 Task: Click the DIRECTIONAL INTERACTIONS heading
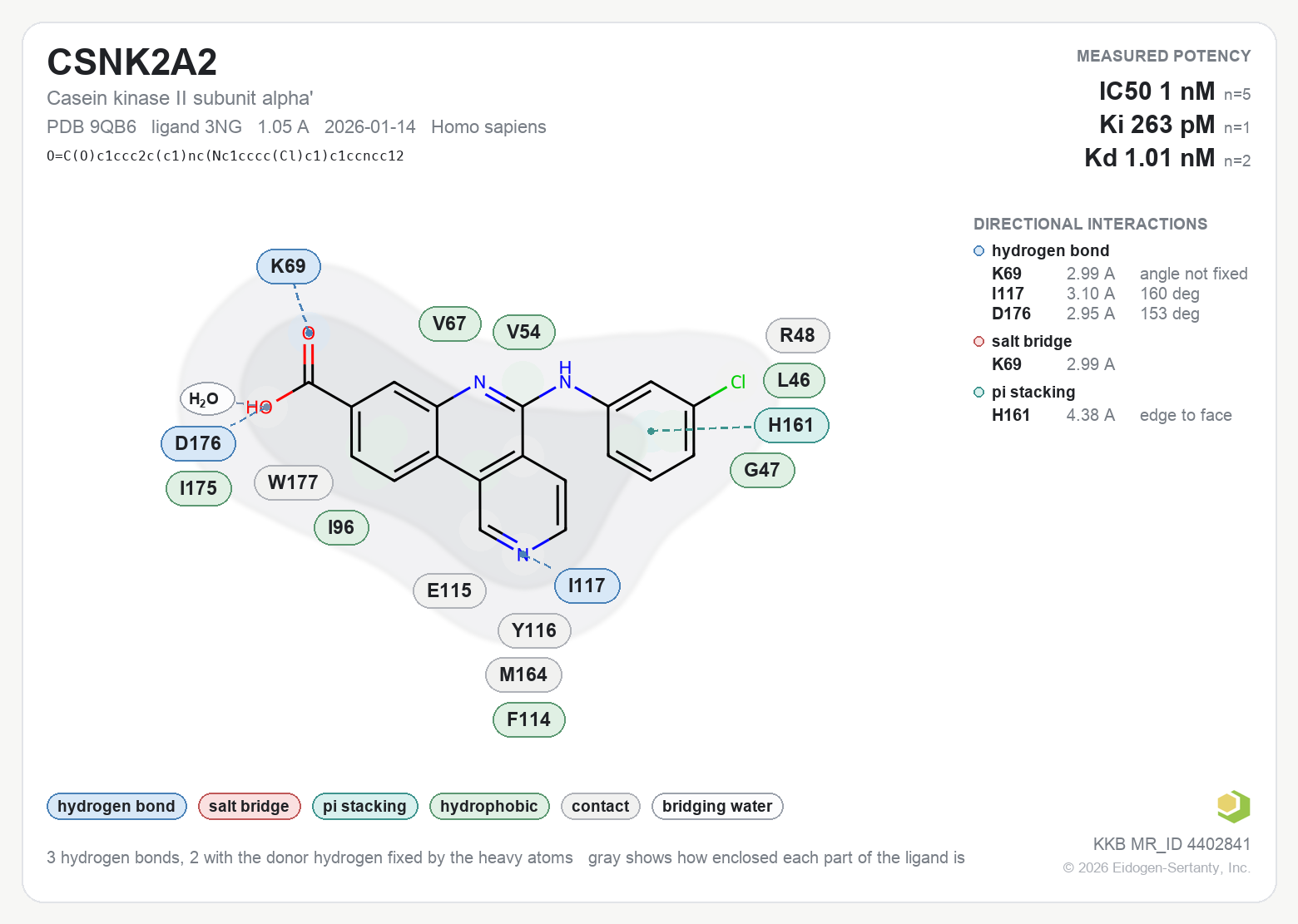tap(1090, 224)
